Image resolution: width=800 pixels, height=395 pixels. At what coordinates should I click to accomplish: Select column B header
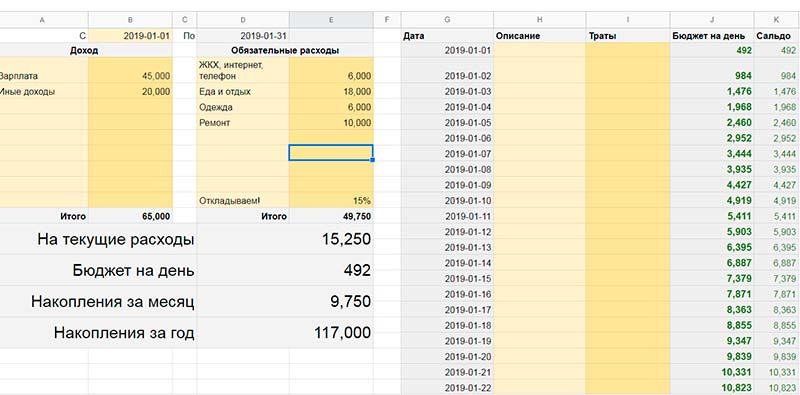(x=130, y=20)
